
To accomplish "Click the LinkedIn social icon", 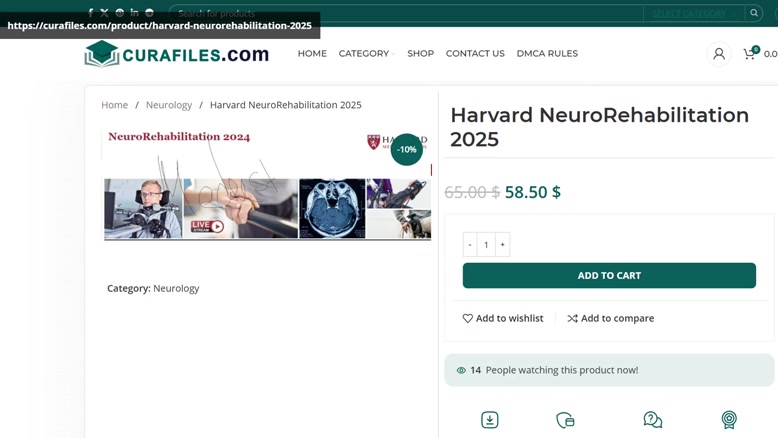I will 134,12.
